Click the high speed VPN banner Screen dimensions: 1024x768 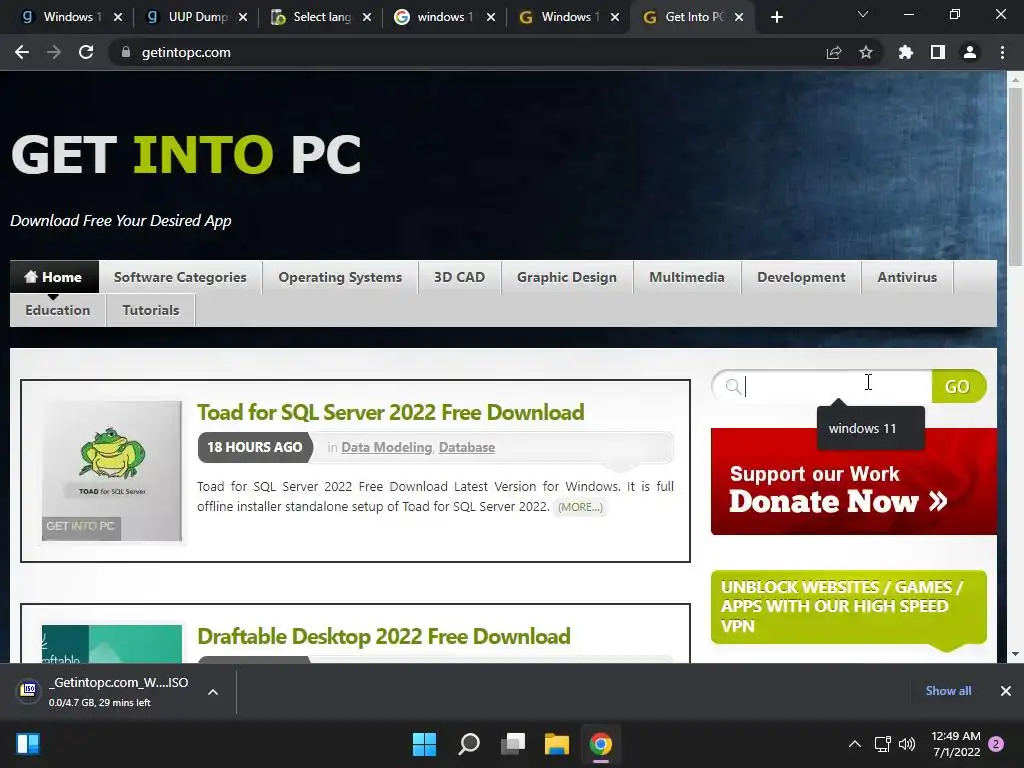click(x=848, y=607)
